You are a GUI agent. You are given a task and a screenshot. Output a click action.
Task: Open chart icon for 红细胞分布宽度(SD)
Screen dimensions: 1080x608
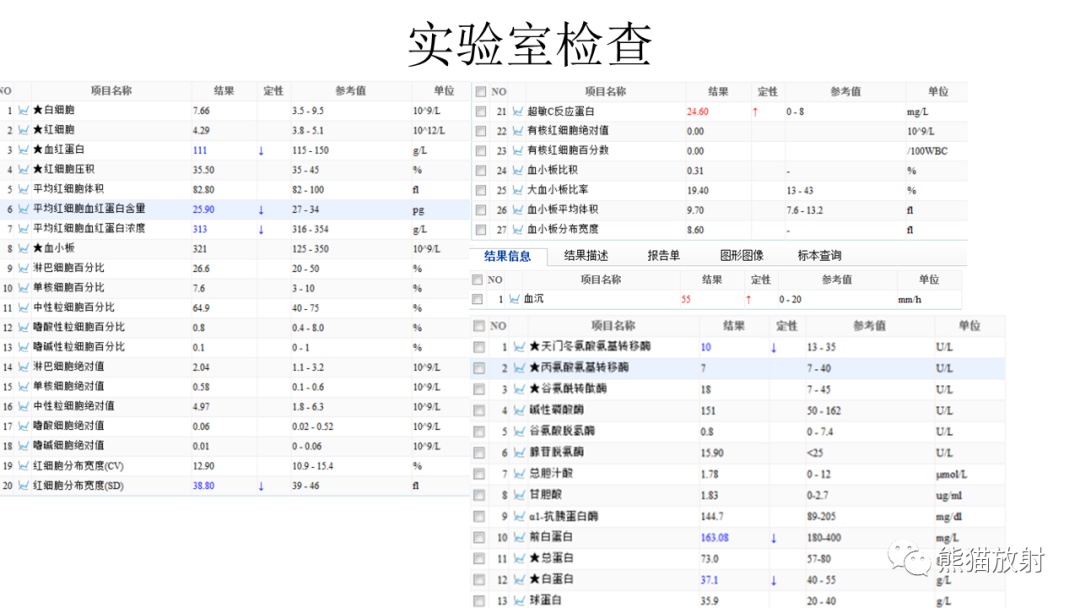[23, 486]
